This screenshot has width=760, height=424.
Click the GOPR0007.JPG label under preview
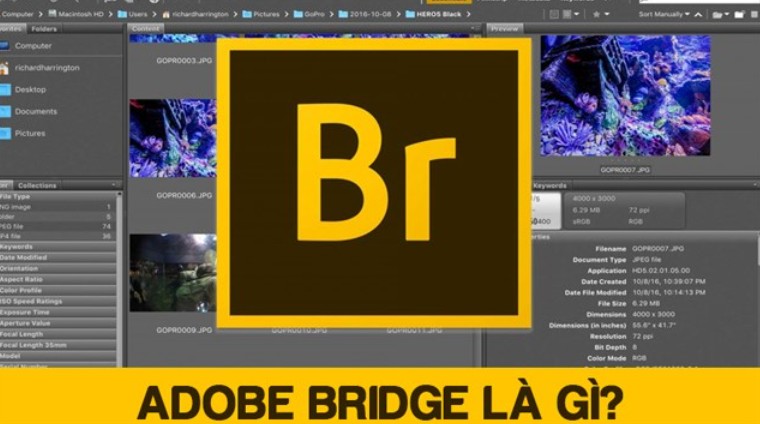pyautogui.click(x=625, y=170)
